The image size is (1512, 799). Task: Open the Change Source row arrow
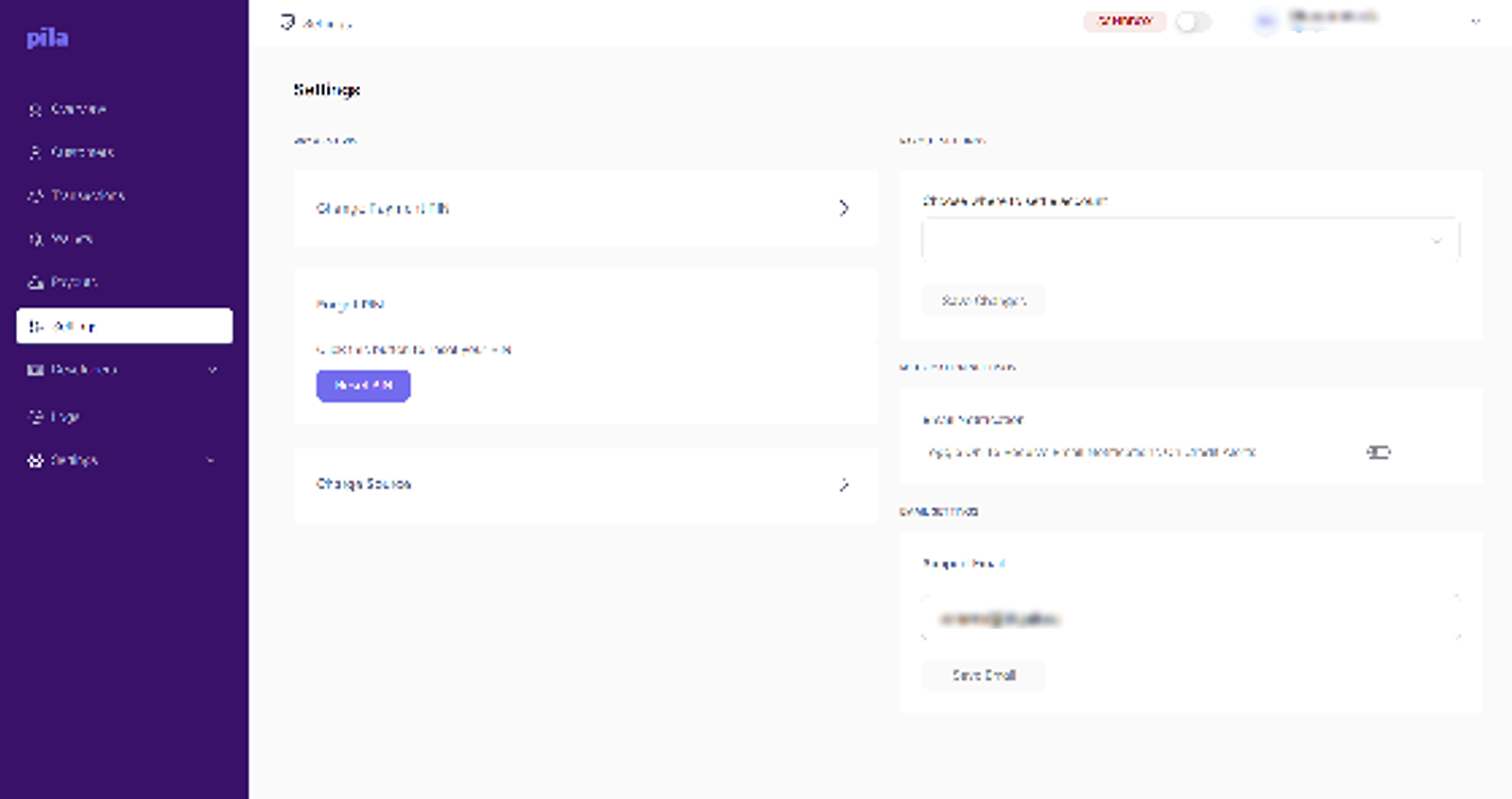(x=844, y=484)
